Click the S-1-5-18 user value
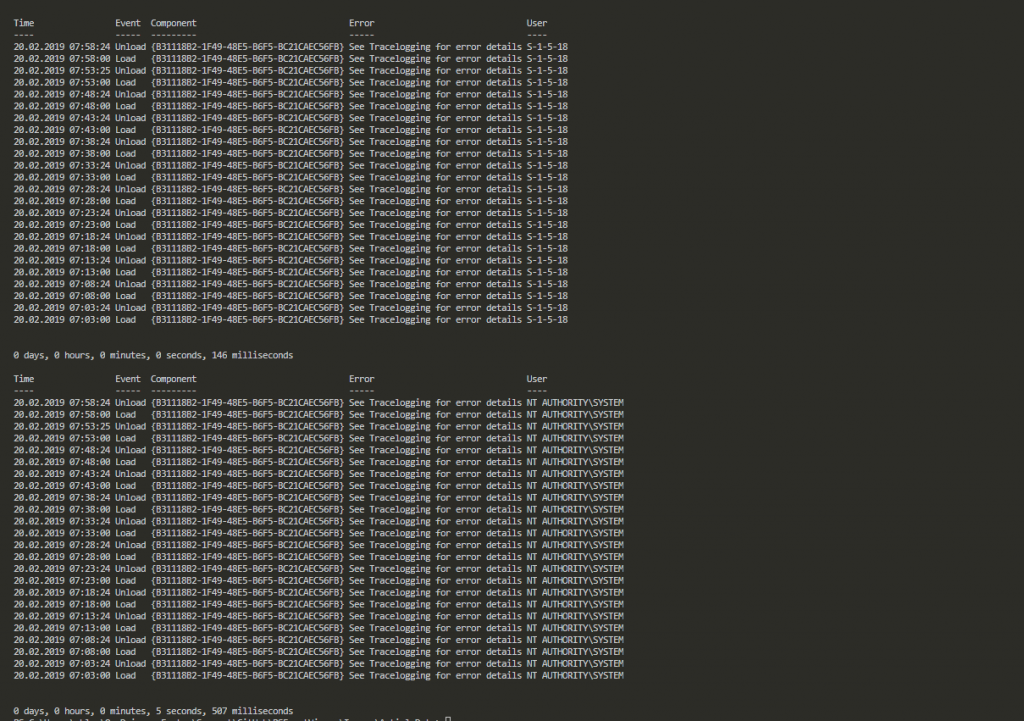Image resolution: width=1024 pixels, height=721 pixels. click(549, 46)
